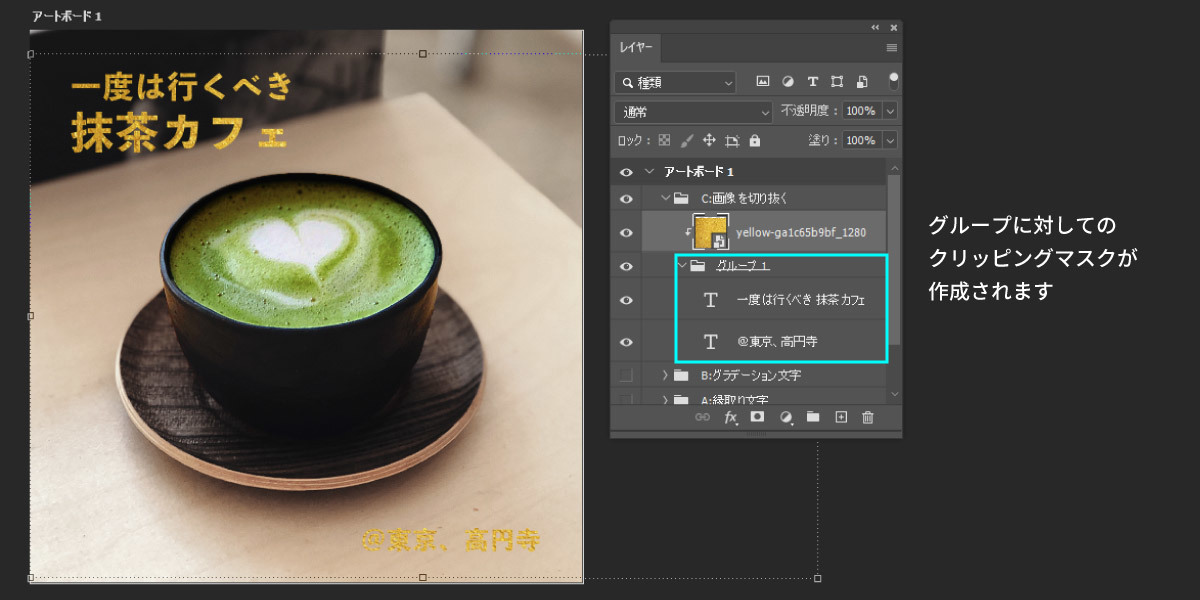Filter layers by smart object type

[x=862, y=82]
